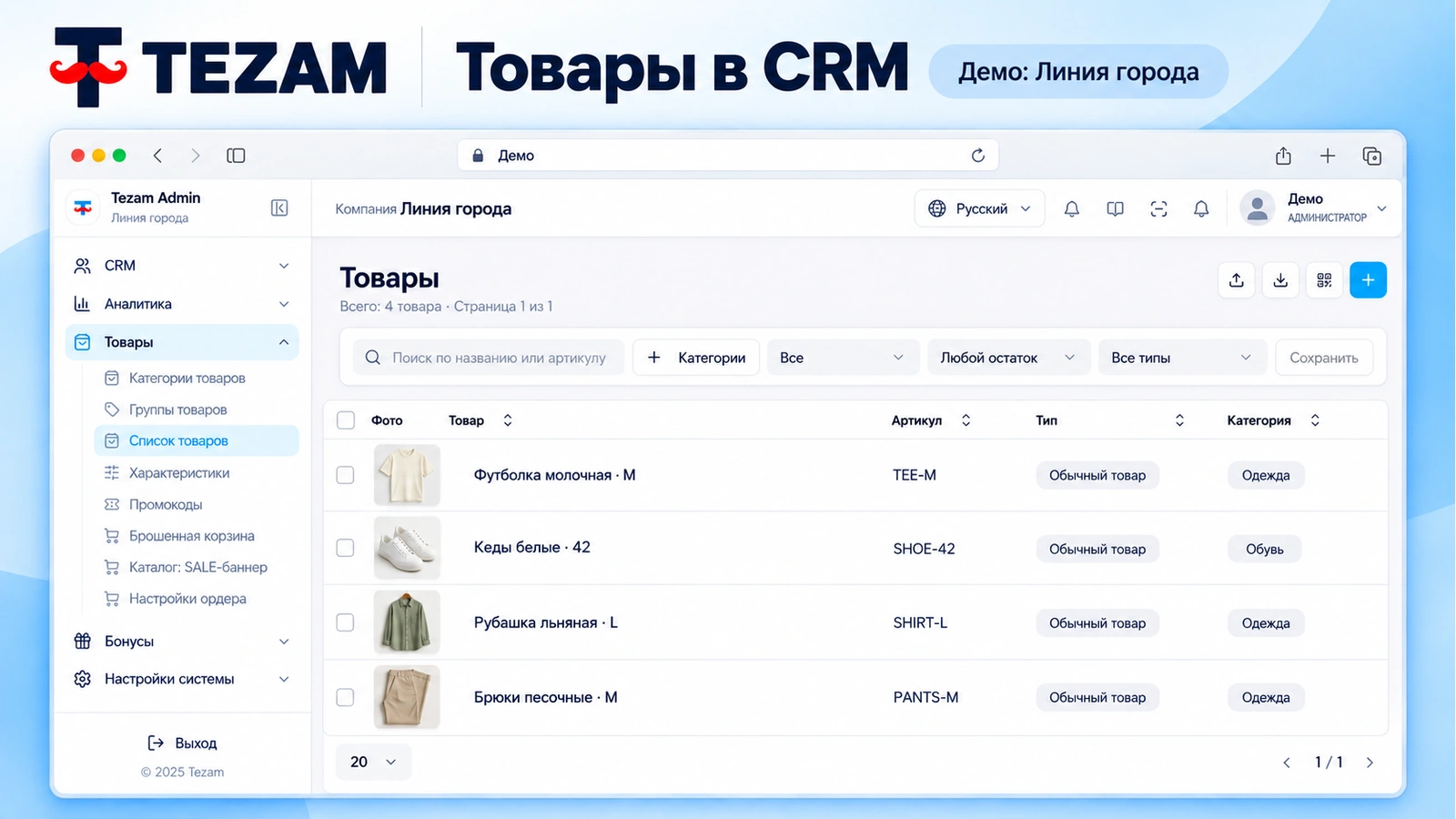Add a new product with blue plus button

click(x=1368, y=280)
